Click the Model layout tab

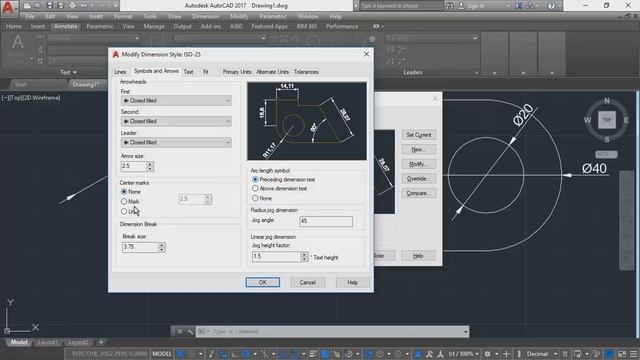[x=19, y=342]
